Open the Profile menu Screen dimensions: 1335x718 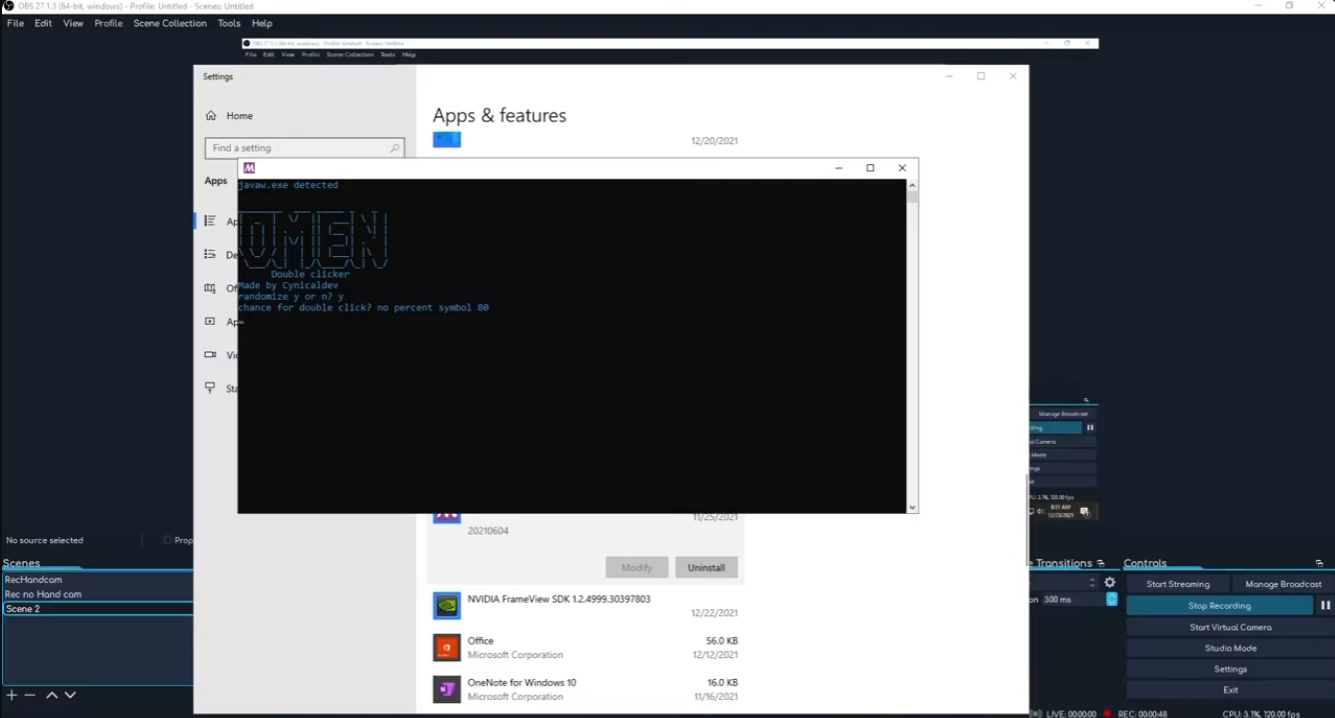pyautogui.click(x=108, y=23)
